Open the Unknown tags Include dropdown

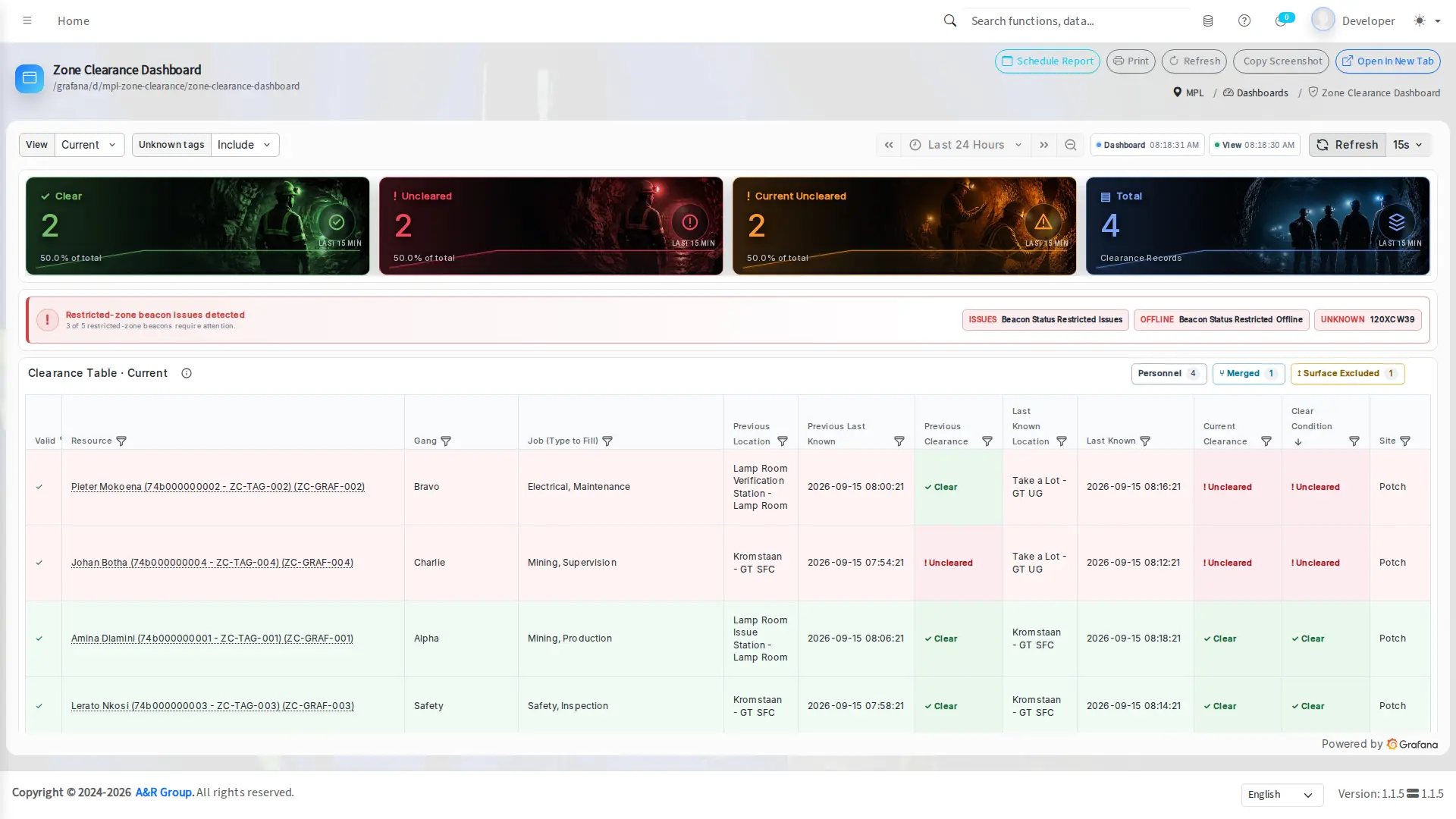click(x=245, y=145)
